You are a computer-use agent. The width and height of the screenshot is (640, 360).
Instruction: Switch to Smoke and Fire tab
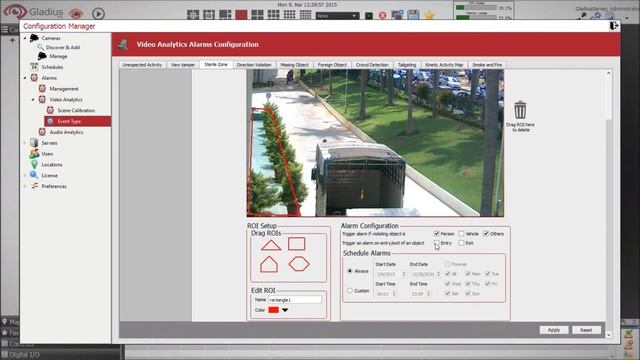point(487,65)
